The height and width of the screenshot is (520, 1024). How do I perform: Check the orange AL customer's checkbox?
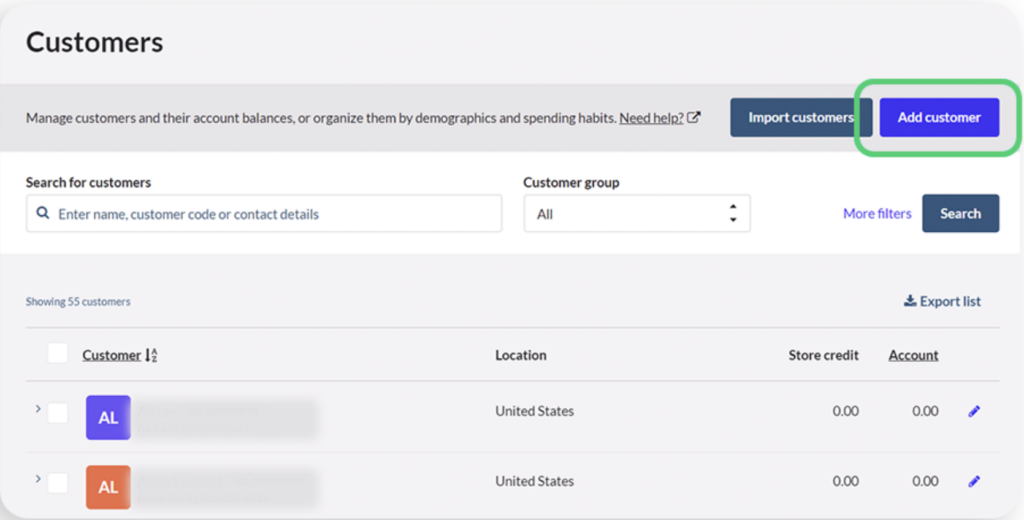[x=57, y=483]
